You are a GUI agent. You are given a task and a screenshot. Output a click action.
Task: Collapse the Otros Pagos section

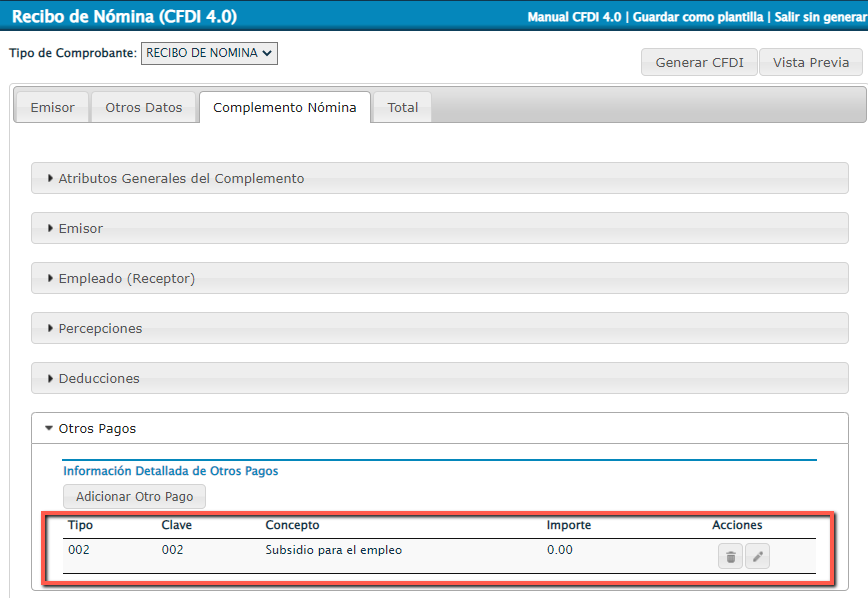[97, 428]
